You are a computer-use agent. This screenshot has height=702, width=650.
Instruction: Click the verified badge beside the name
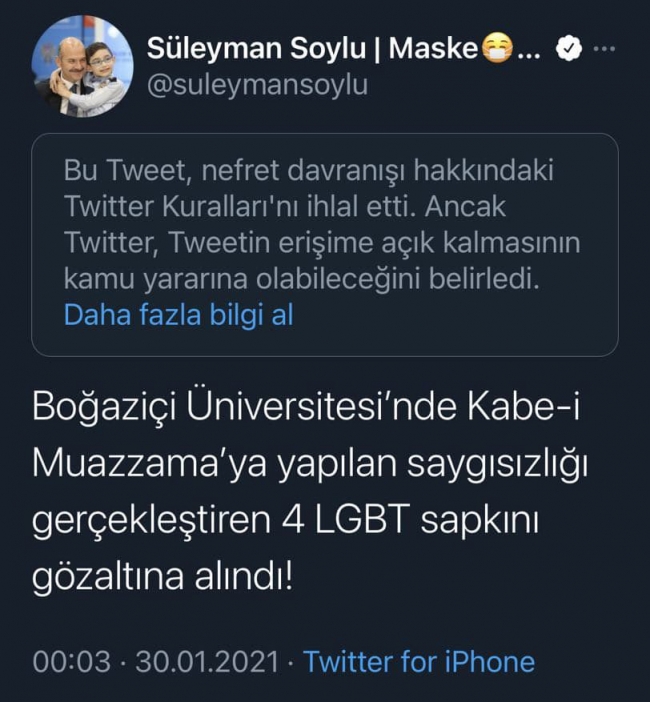point(567,48)
